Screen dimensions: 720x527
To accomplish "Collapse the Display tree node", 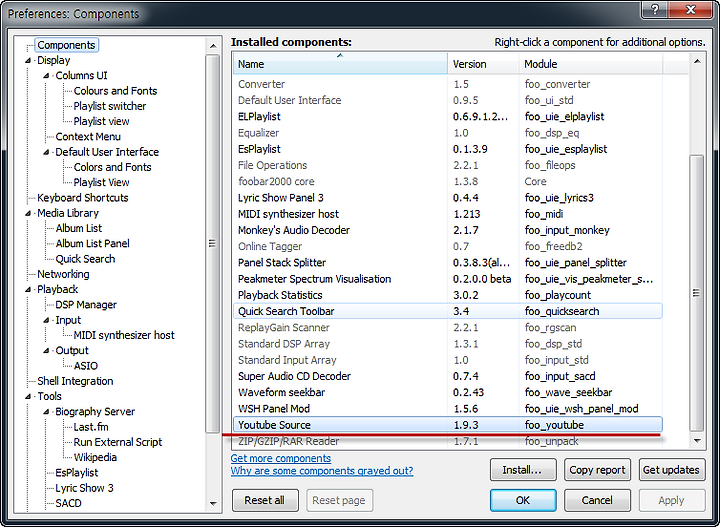I will point(28,61).
